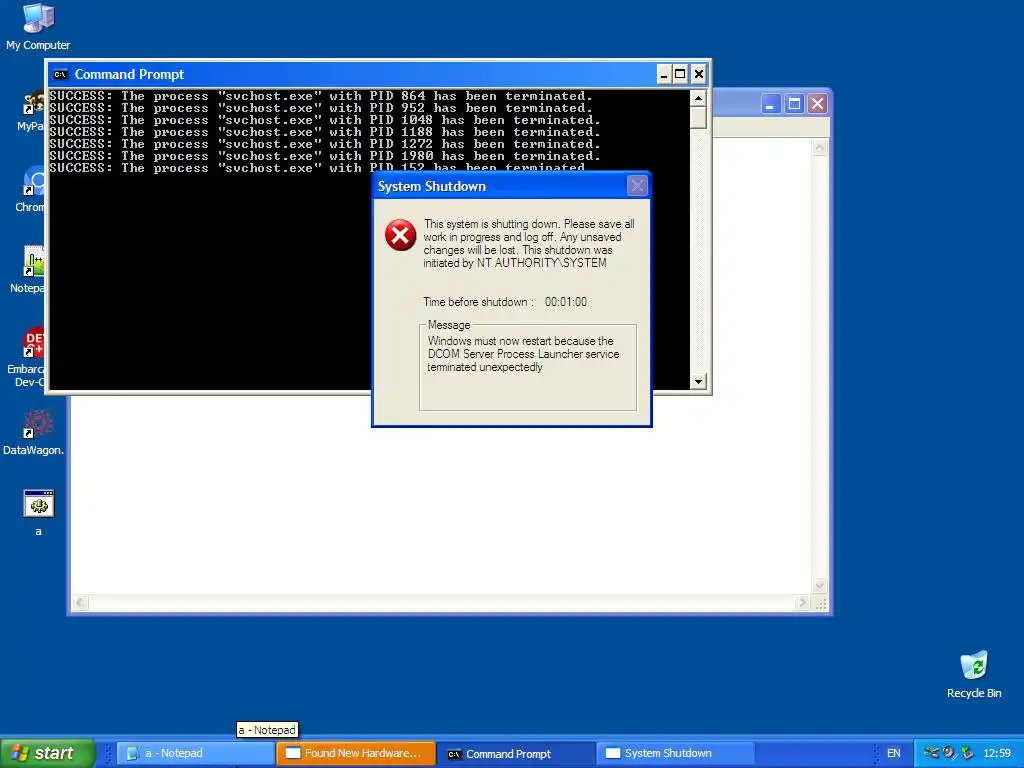Click the Command Prompt scrollbar thumb
Viewport: 1024px width, 768px height.
698,118
